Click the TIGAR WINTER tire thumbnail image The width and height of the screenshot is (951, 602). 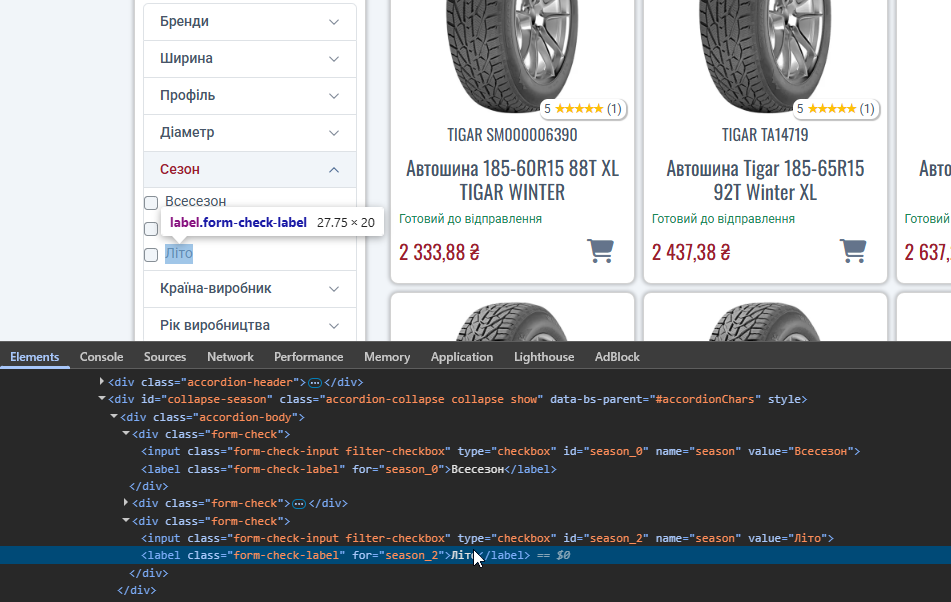coord(512,56)
